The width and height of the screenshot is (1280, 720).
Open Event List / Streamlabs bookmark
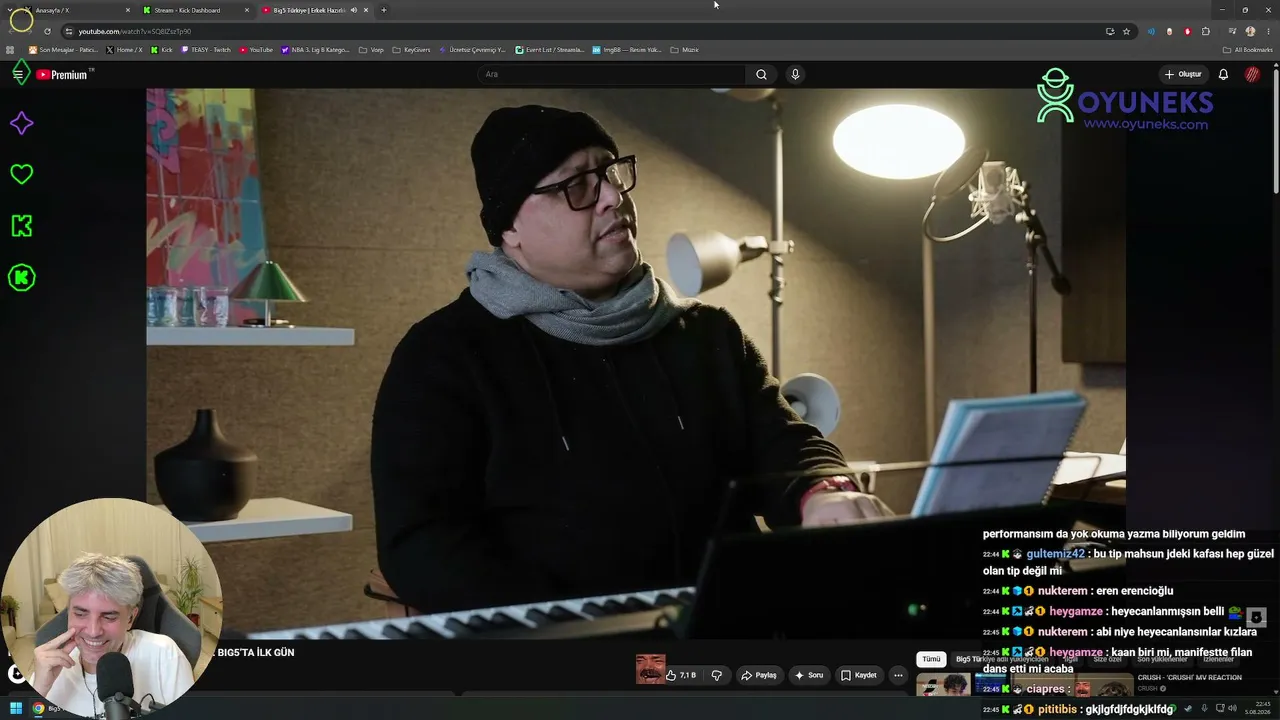pos(549,49)
